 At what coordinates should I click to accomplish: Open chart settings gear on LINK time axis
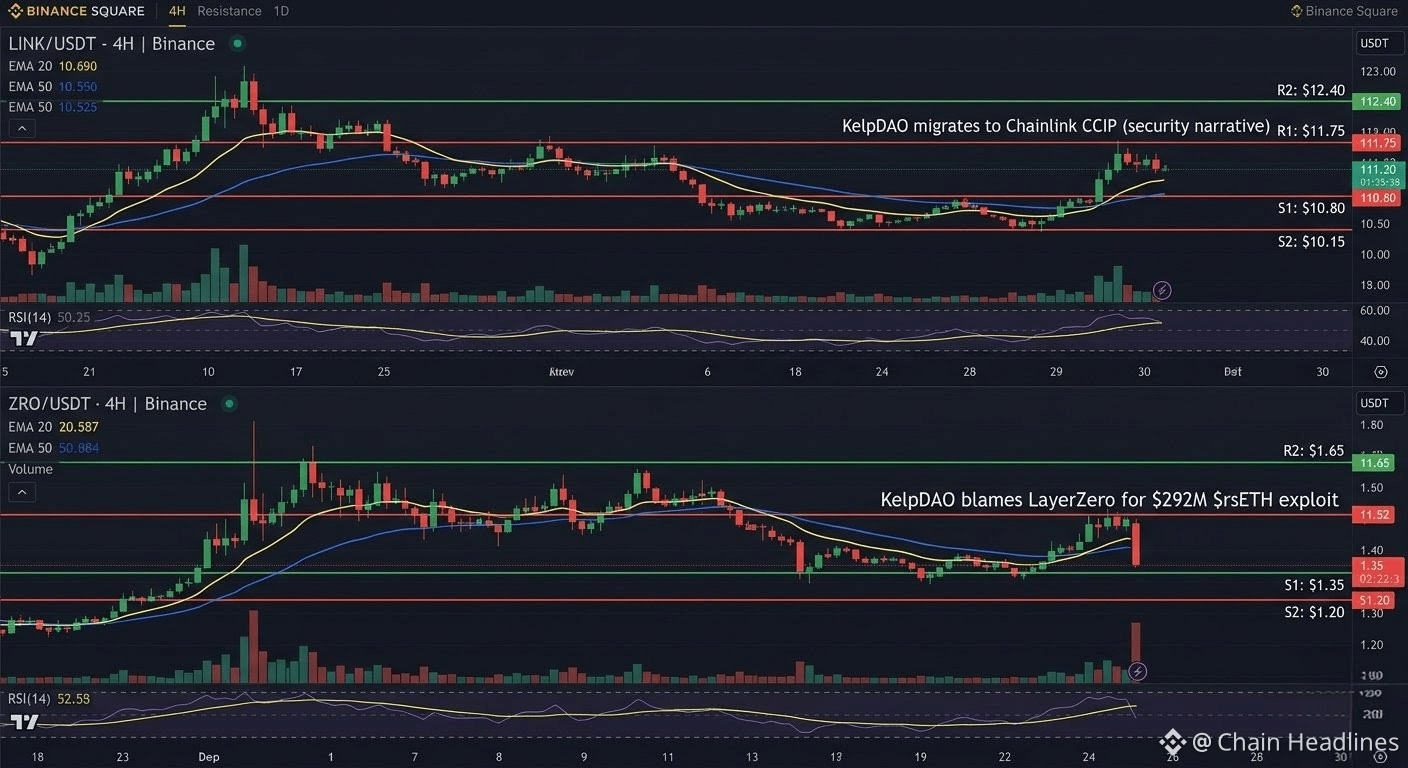pos(1381,371)
